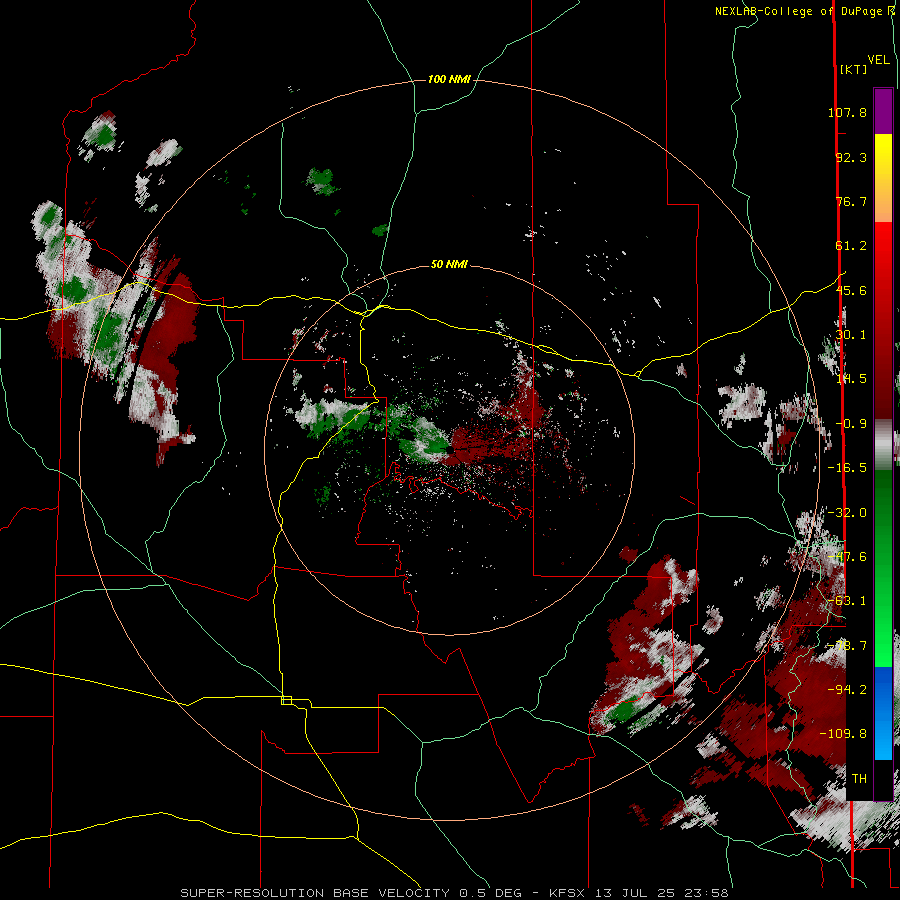
Task: Click the -63.1 velocity scale value
Action: [847, 601]
